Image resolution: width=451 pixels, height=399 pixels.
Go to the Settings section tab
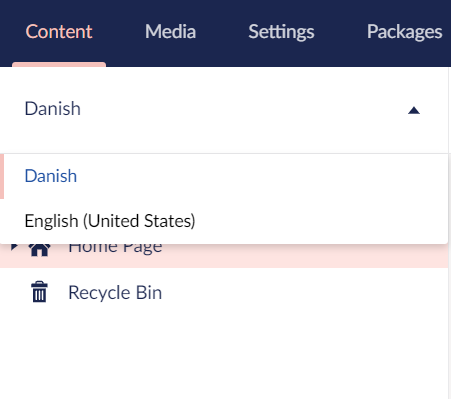coord(281,32)
